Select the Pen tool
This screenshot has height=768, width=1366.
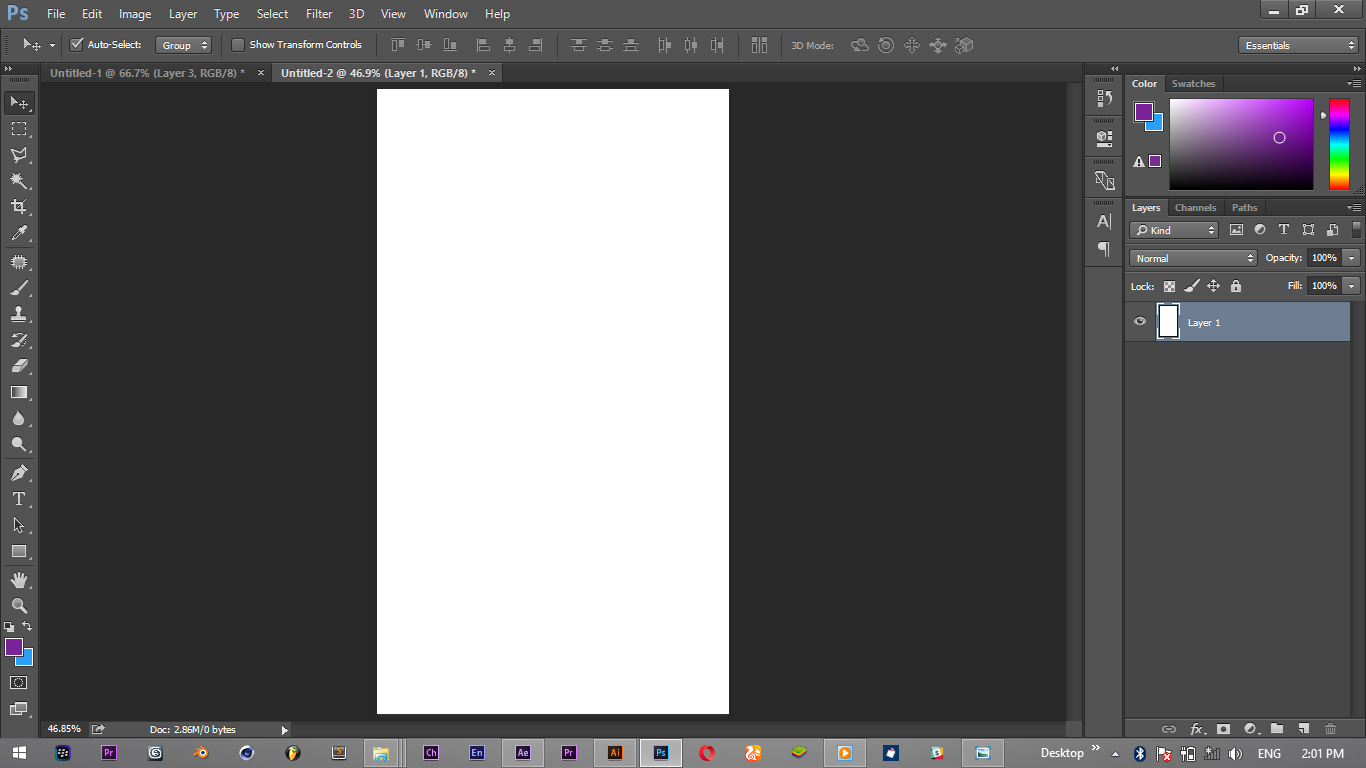[19, 473]
